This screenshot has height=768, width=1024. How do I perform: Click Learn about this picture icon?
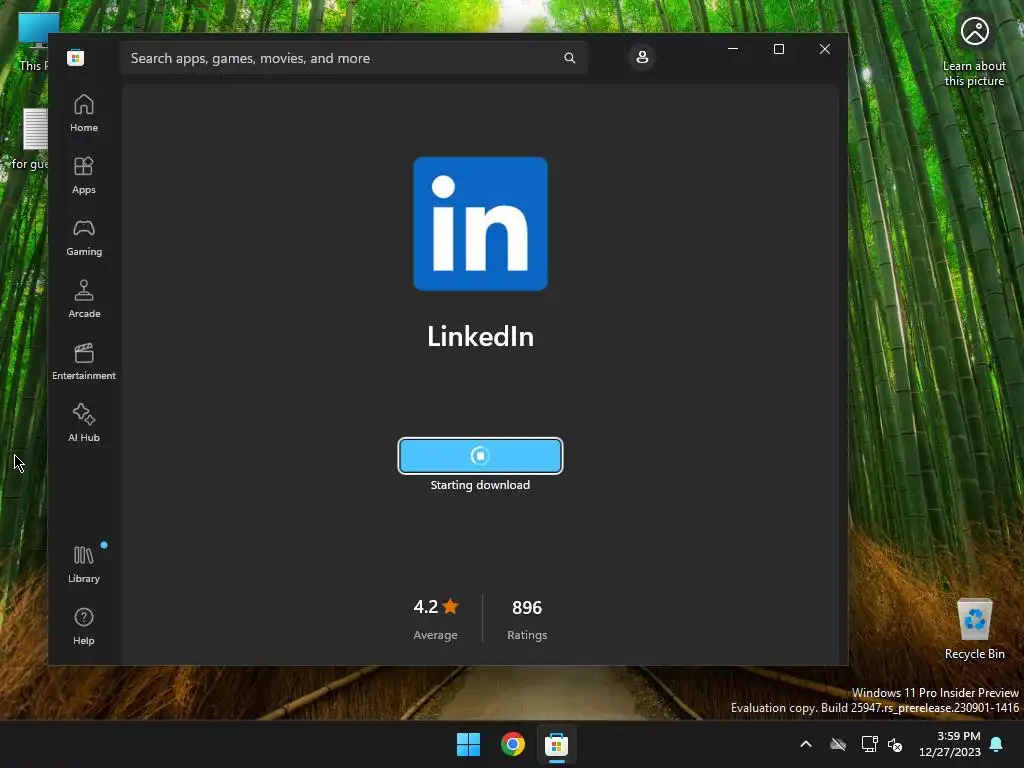click(x=974, y=52)
